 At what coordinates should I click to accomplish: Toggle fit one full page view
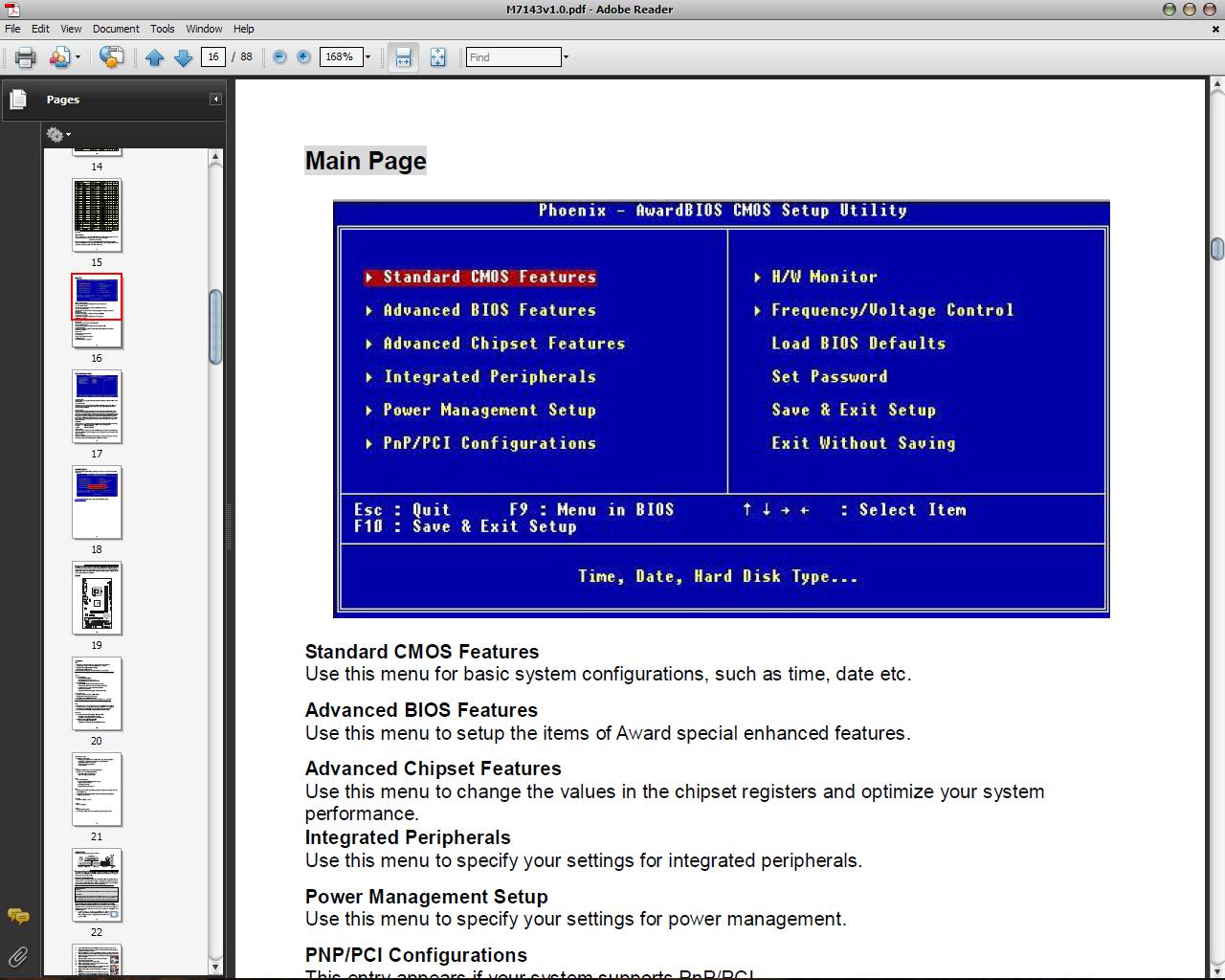pyautogui.click(x=437, y=57)
